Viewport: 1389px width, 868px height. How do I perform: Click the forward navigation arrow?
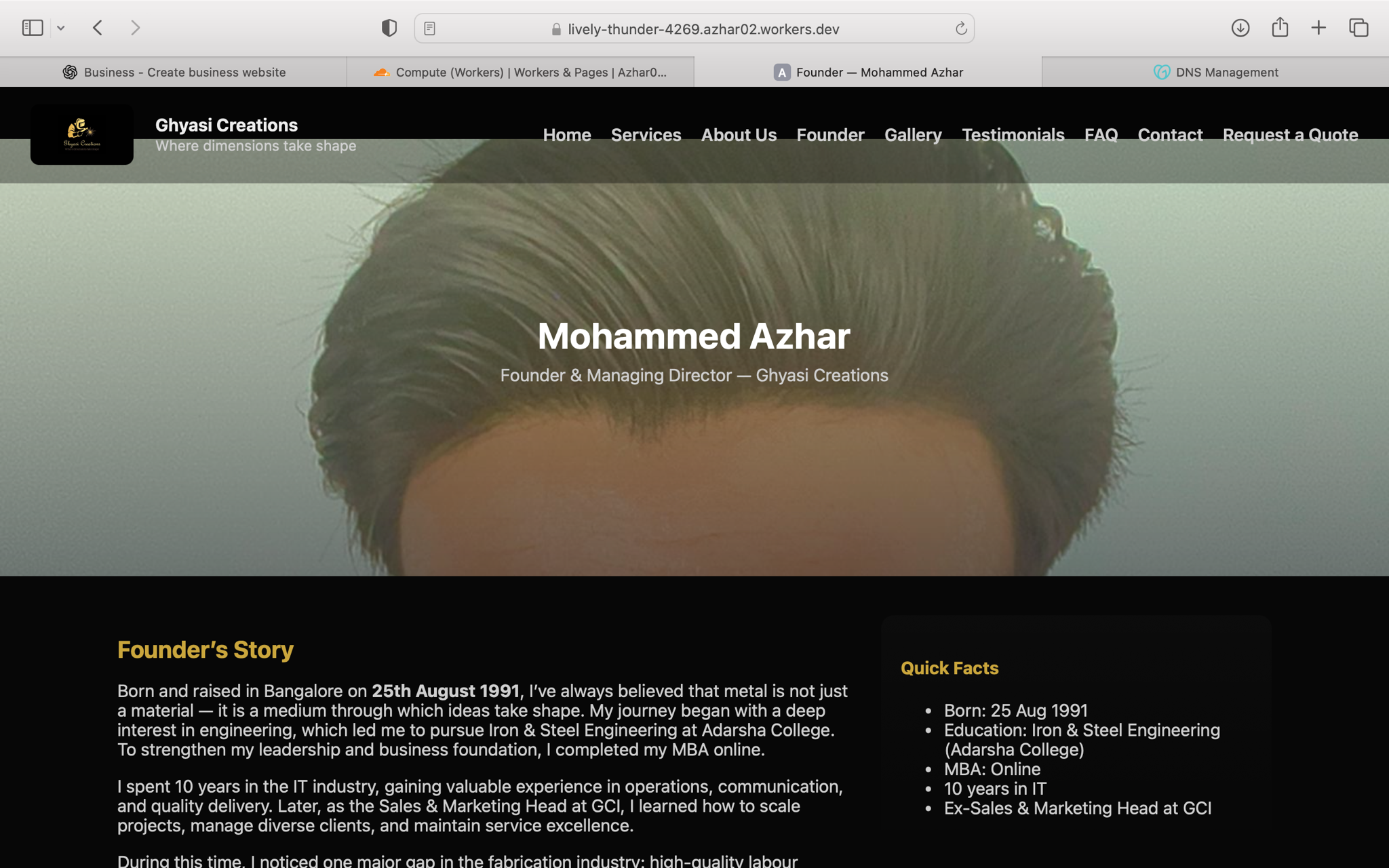click(136, 28)
